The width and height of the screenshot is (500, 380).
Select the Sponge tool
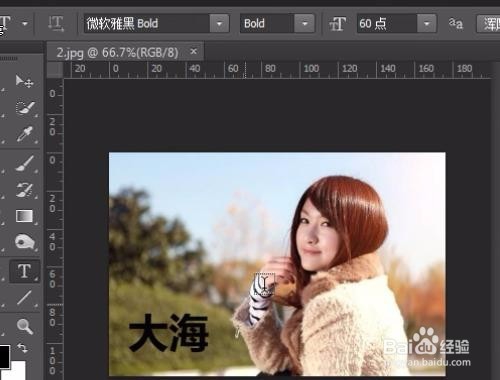pos(25,242)
